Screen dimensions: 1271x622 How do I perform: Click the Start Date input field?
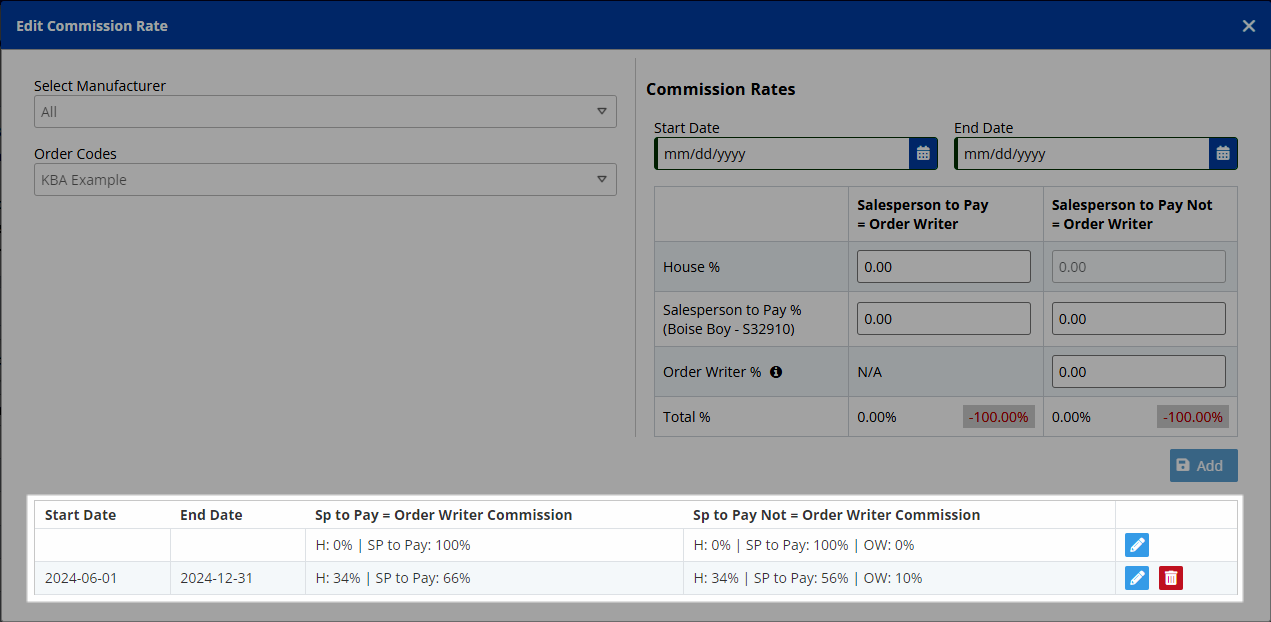pos(781,154)
